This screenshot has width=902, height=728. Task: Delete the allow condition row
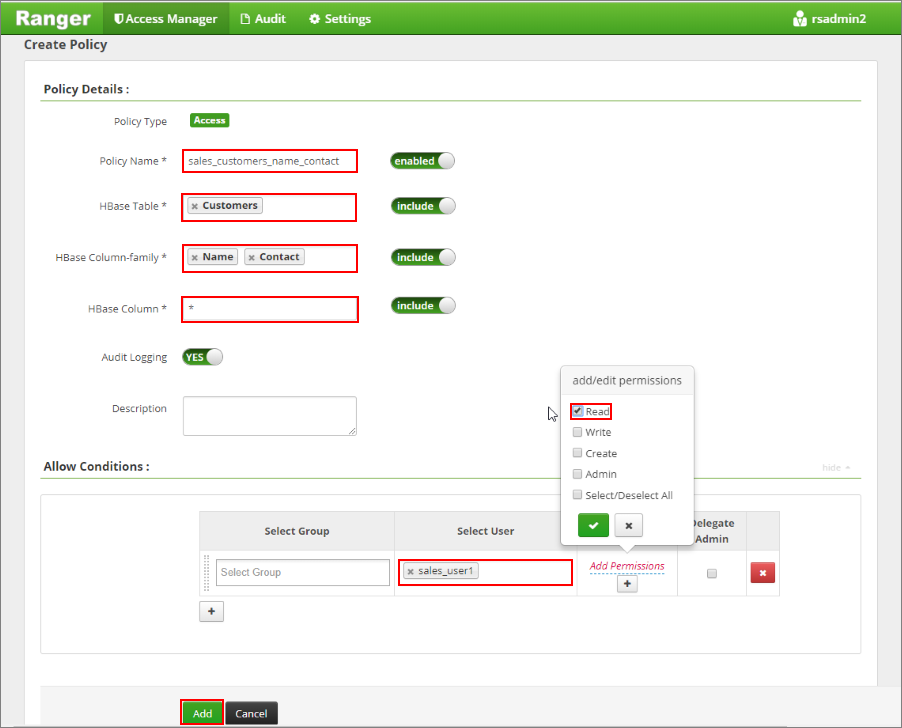[x=762, y=573]
